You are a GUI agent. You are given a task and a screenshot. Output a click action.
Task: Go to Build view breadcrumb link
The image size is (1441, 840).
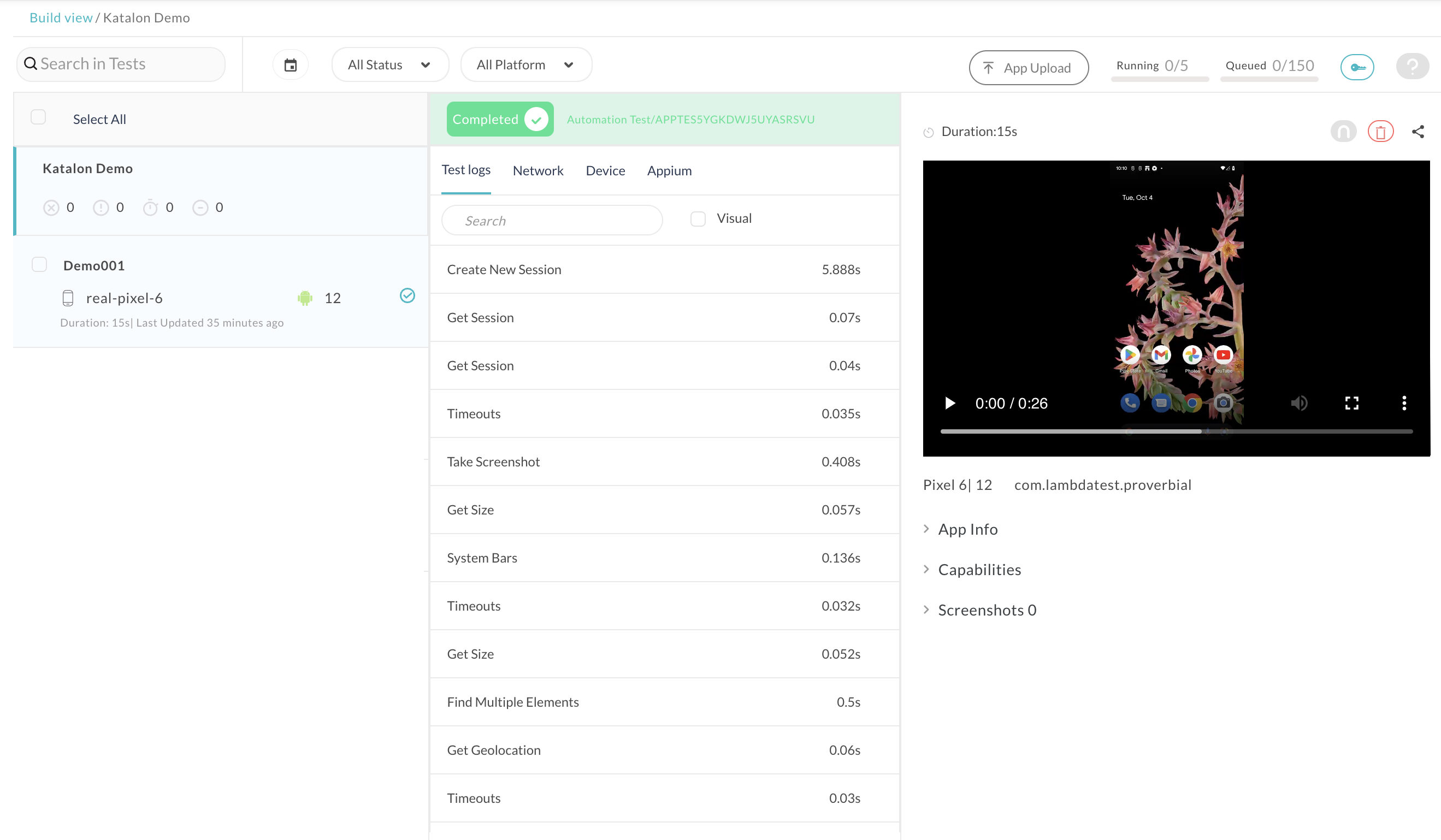tap(61, 17)
